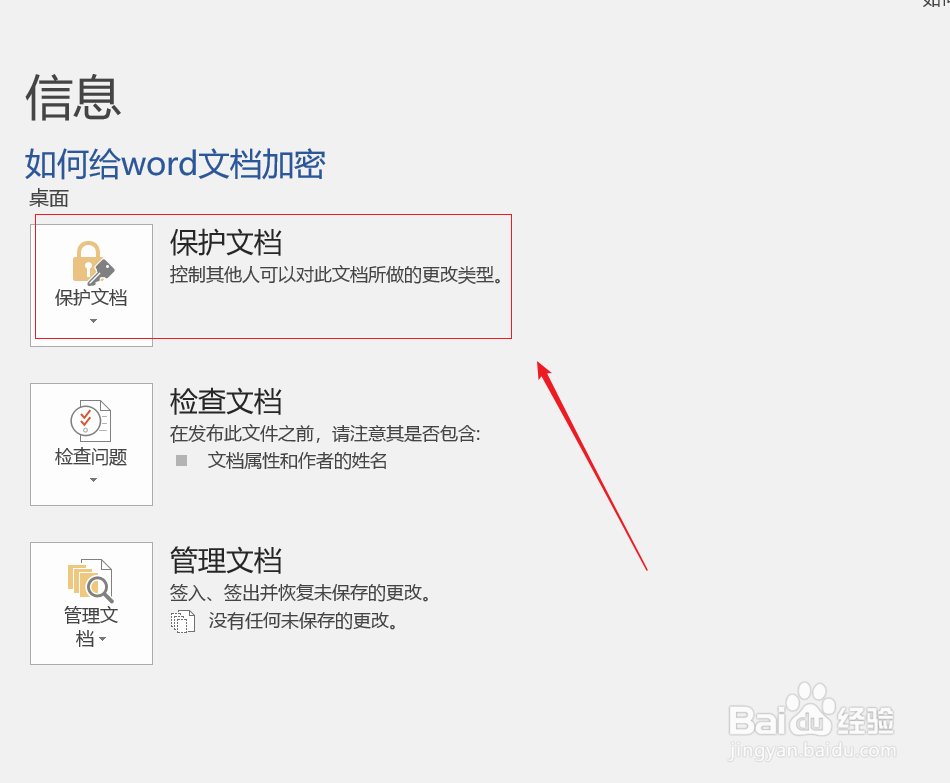Click the document title 如何给word文档加密
Viewport: 950px width, 783px height.
pos(175,164)
